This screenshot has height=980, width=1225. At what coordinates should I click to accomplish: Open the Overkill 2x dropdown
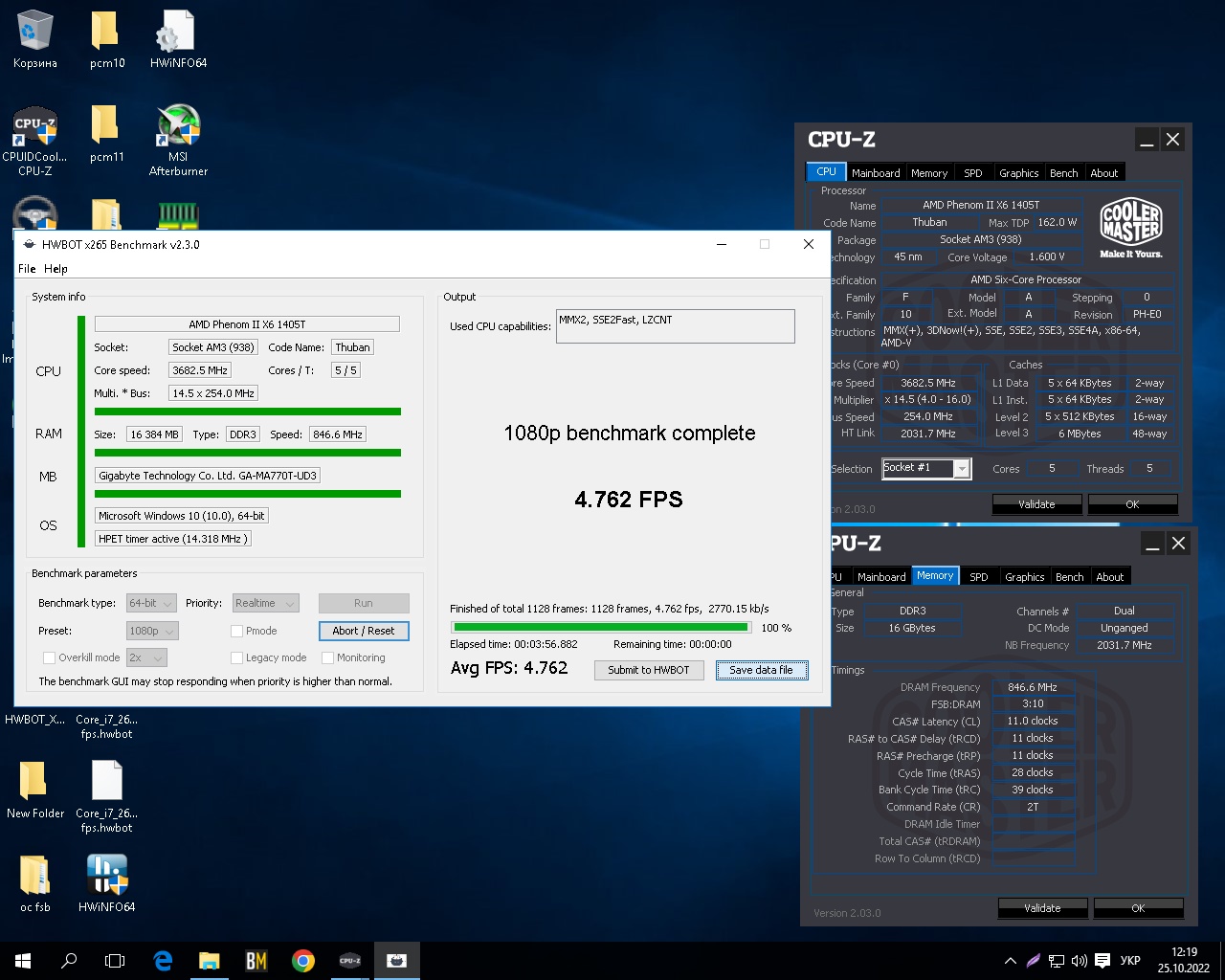146,657
